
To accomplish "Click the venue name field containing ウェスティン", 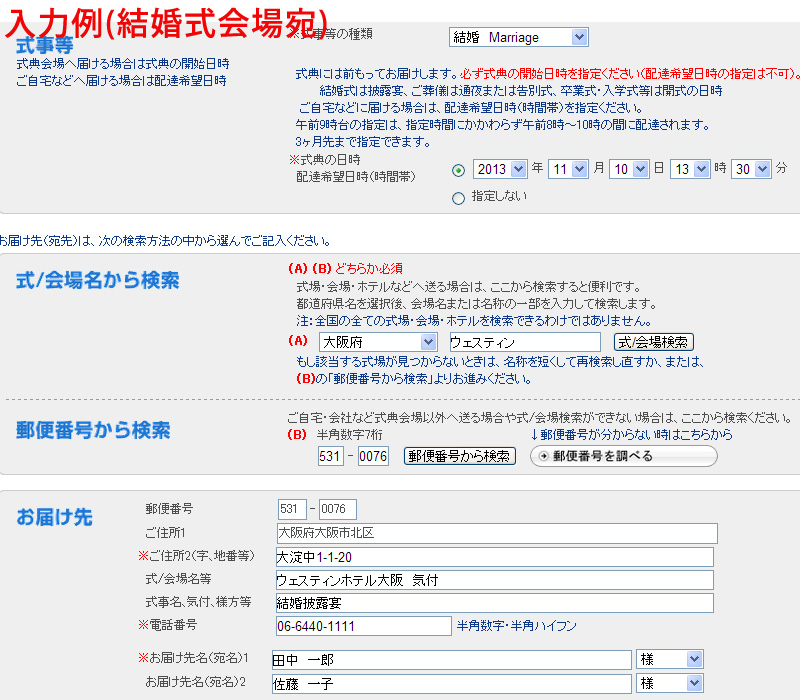I will [524, 342].
